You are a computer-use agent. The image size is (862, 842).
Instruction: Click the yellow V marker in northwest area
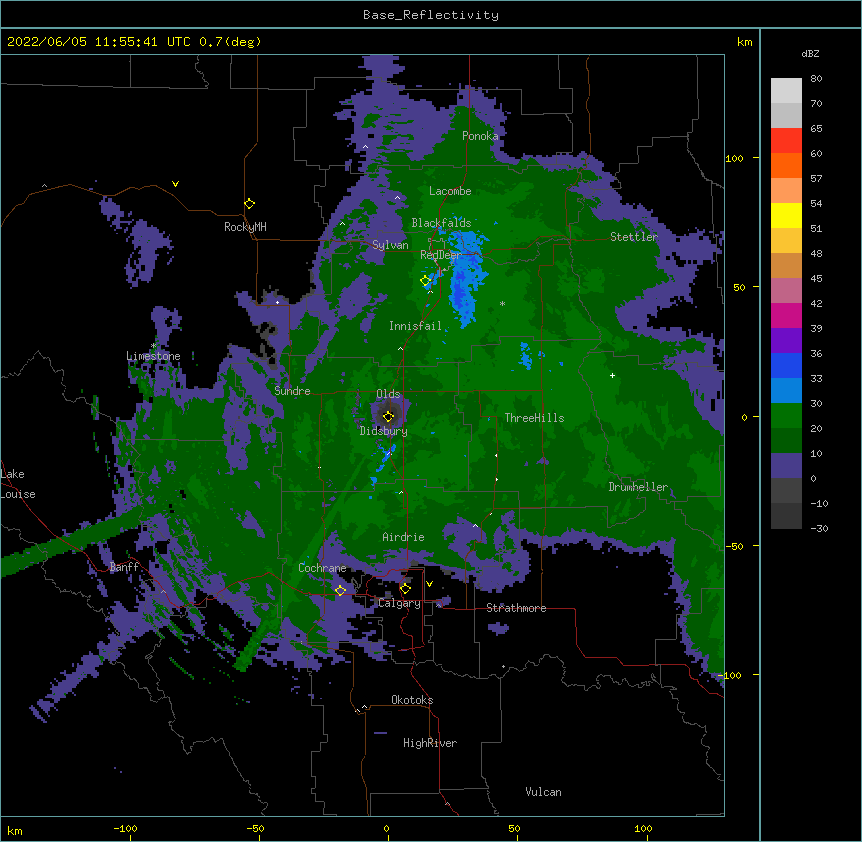click(x=175, y=184)
